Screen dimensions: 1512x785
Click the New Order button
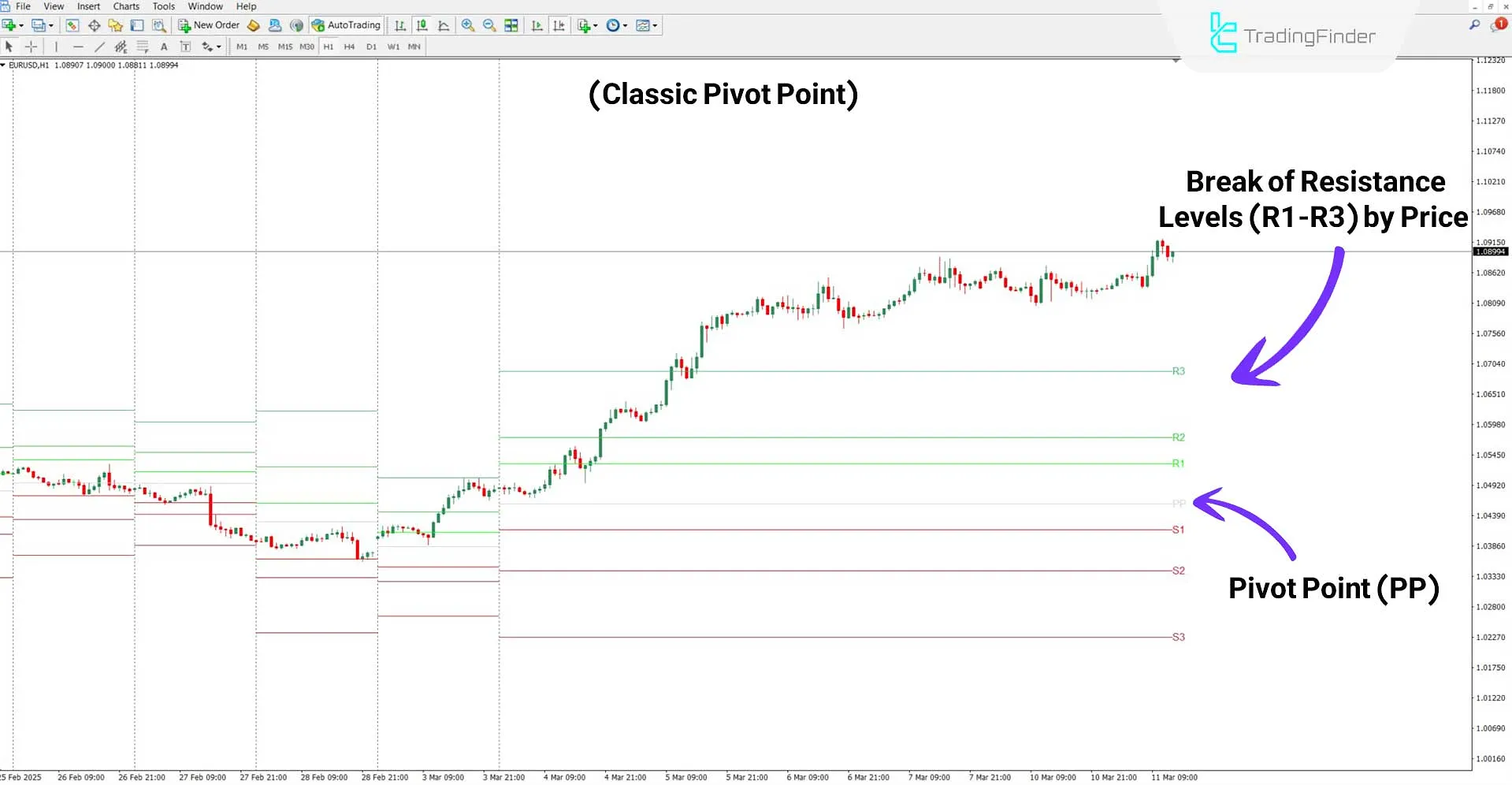[x=208, y=24]
